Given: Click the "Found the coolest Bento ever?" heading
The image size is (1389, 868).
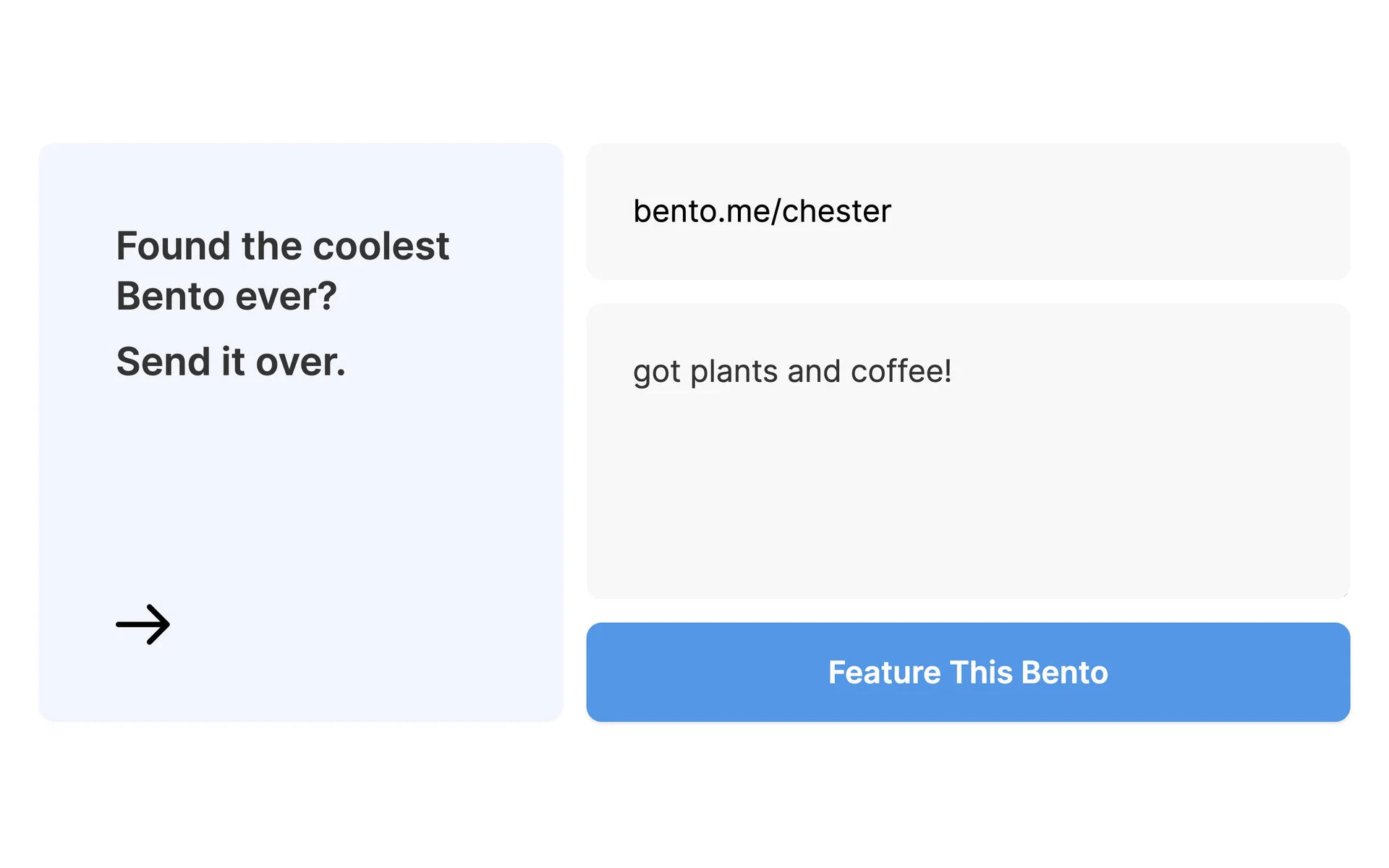Looking at the screenshot, I should (x=282, y=271).
